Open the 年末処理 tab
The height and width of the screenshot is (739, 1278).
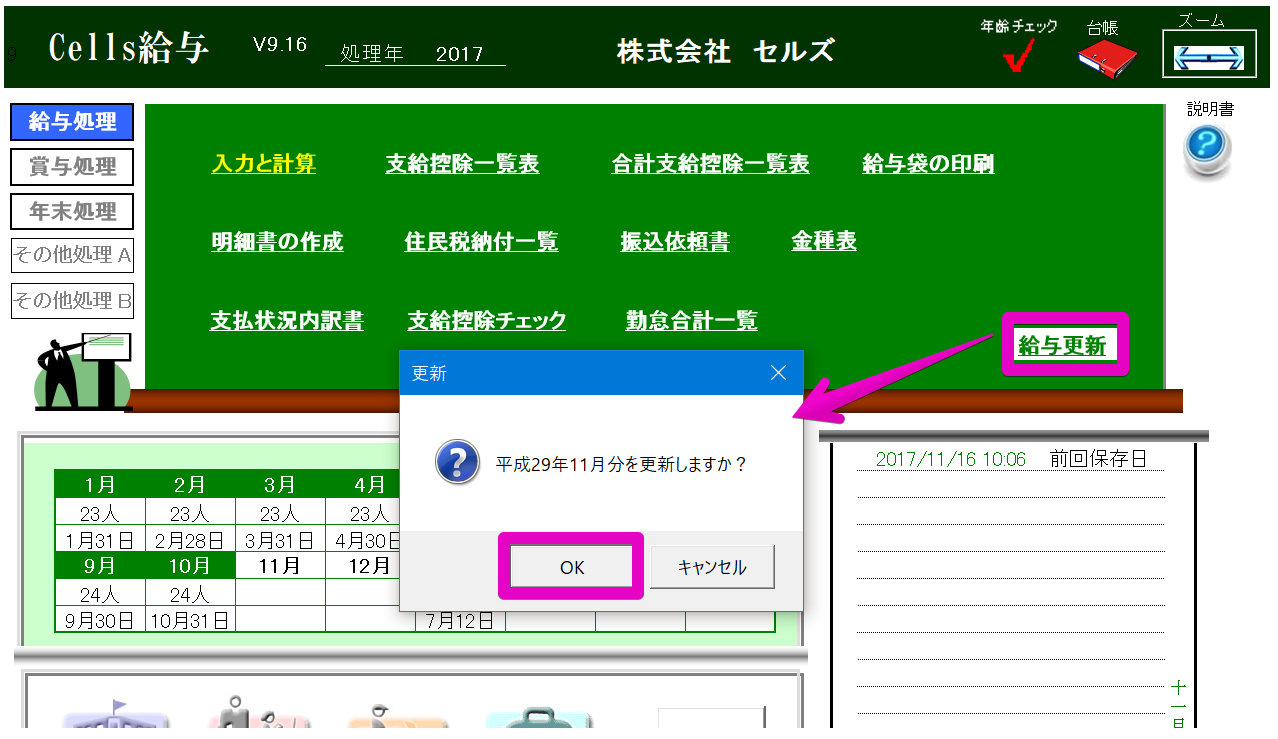pos(72,212)
